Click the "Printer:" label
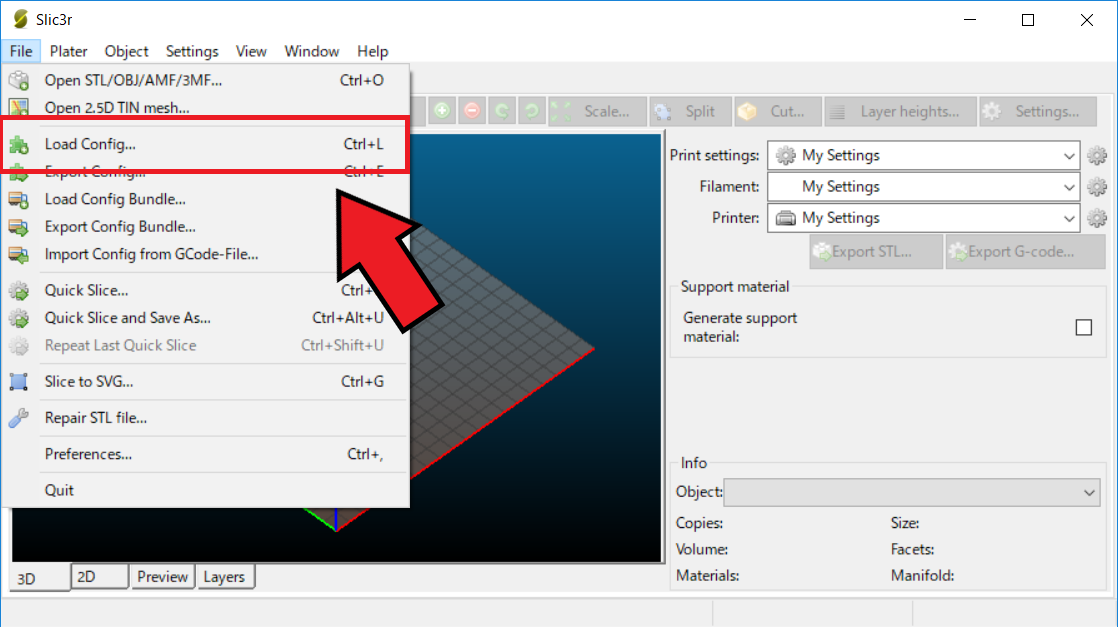 [x=736, y=218]
